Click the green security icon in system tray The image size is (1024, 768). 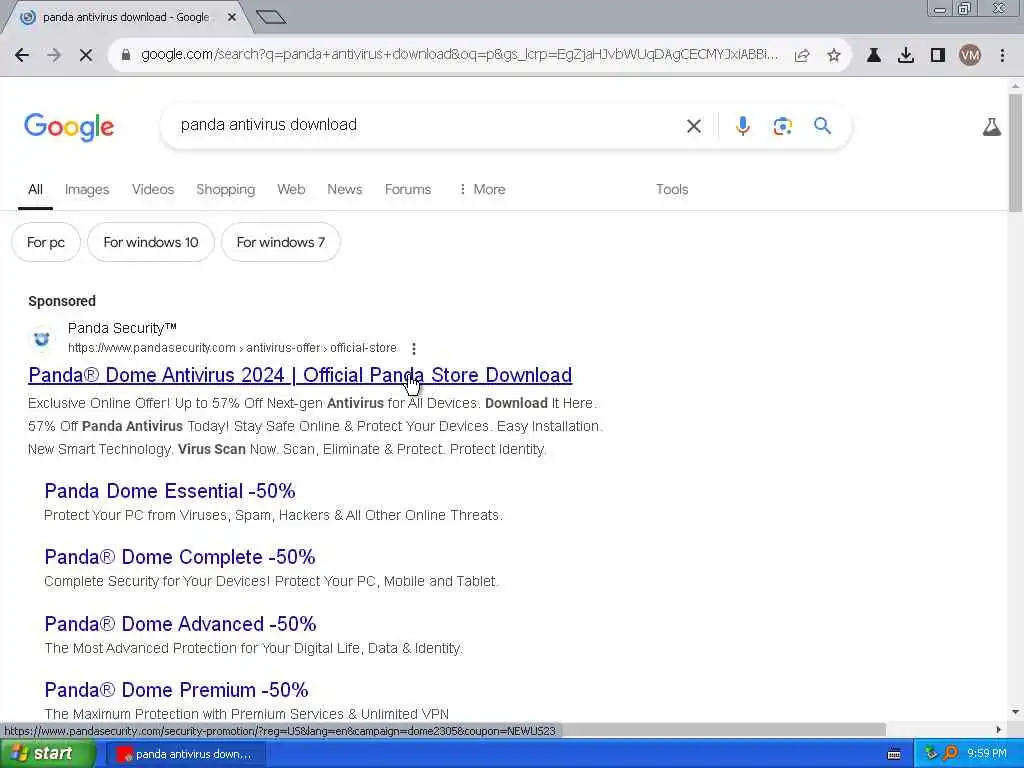pyautogui.click(x=931, y=754)
